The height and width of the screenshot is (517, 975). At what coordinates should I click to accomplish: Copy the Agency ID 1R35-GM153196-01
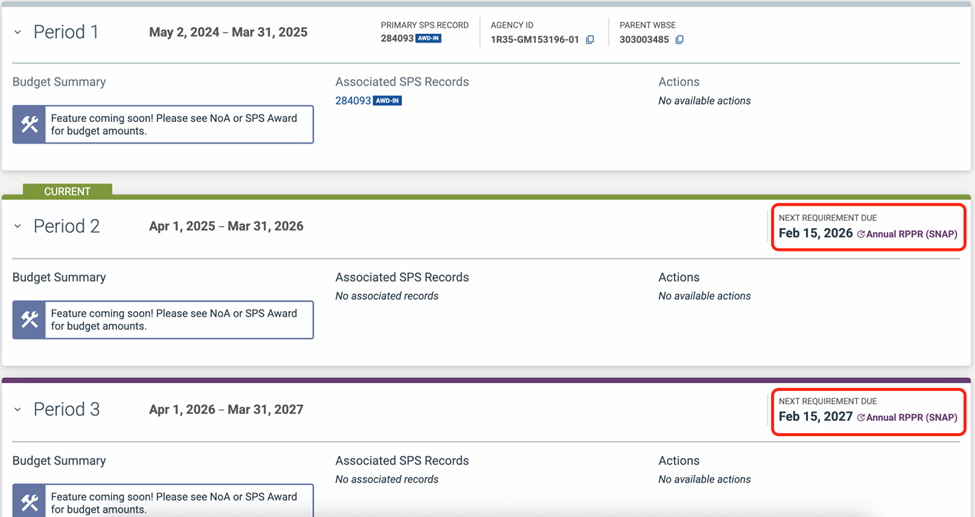coord(590,40)
